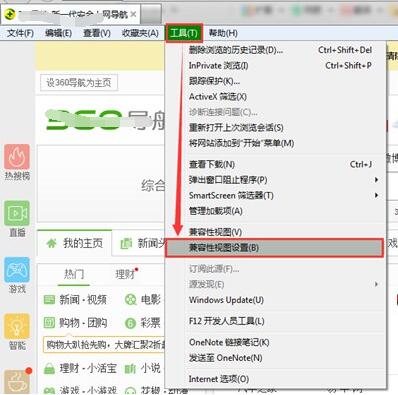The image size is (398, 395).
Task: Click the film reel 电影 icon
Action: click(130, 300)
